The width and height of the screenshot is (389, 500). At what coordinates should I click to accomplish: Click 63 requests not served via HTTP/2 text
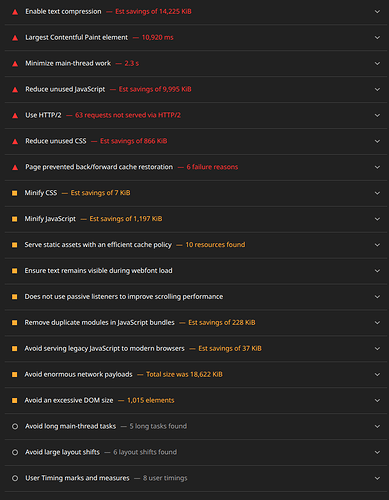128,115
